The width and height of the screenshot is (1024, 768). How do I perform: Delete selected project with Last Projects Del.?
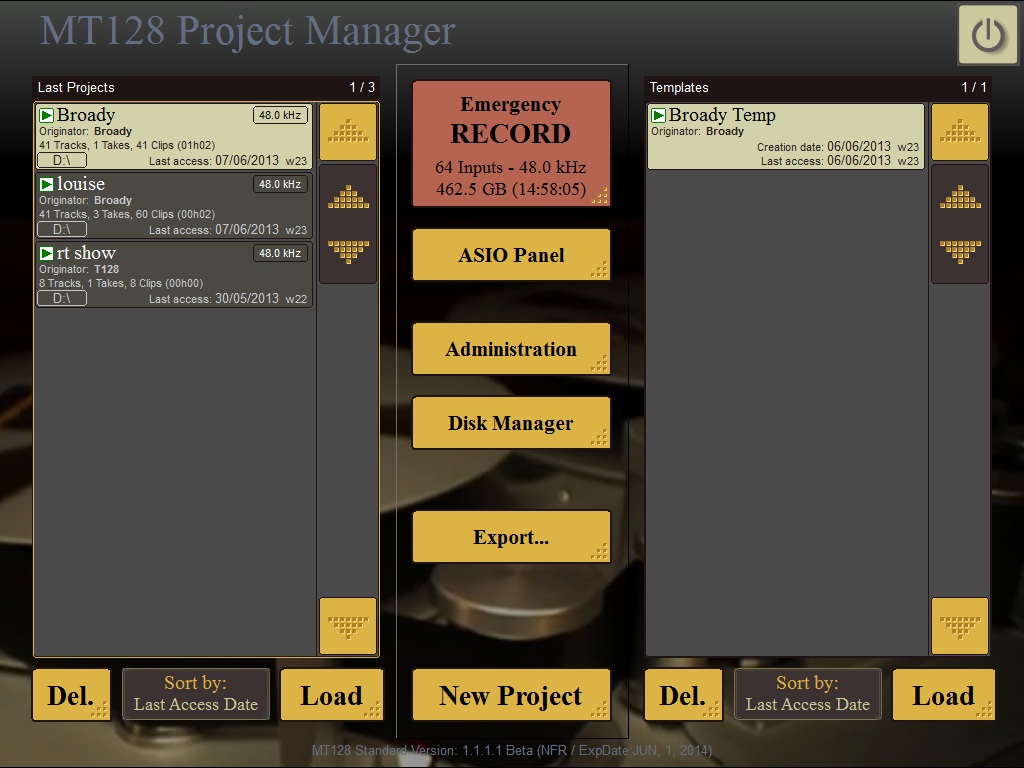click(x=71, y=696)
